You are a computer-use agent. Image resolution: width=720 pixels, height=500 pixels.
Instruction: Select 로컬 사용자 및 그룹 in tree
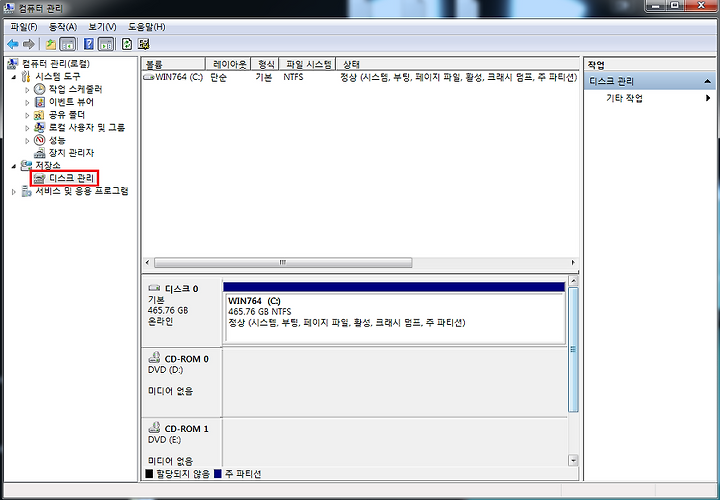[87, 127]
